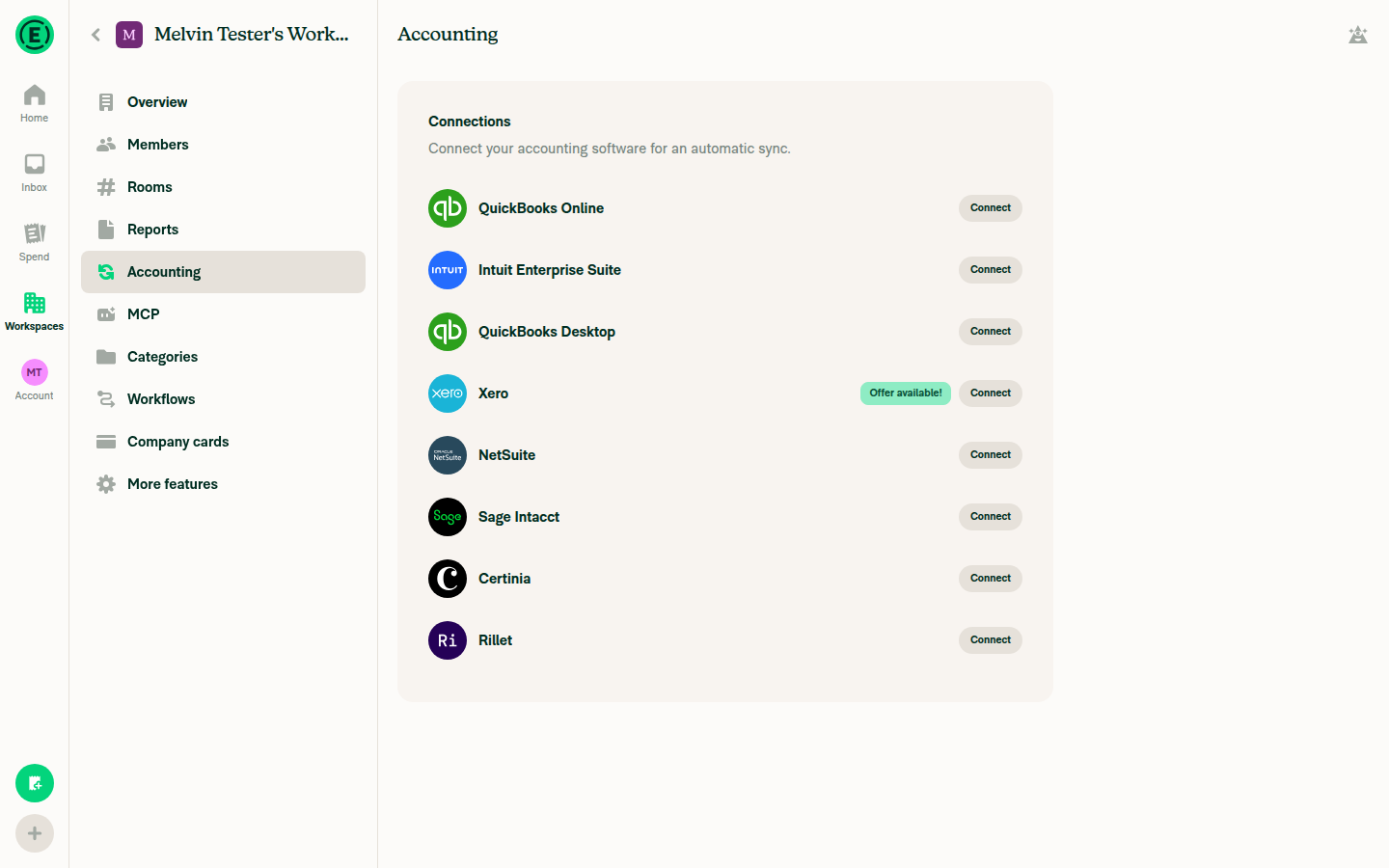Open Overview in workspace menu
This screenshot has height=868, width=1389.
click(x=223, y=102)
